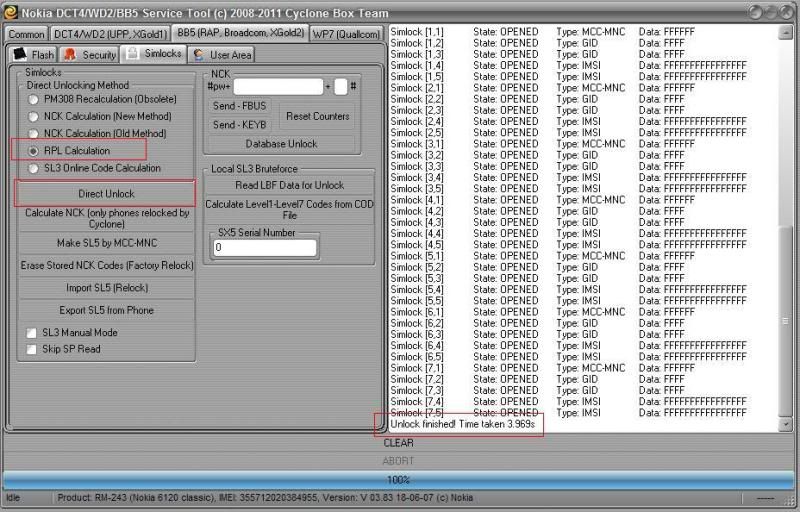The height and width of the screenshot is (512, 800).
Task: Click the SX5 Serial Number field
Action: (x=264, y=247)
